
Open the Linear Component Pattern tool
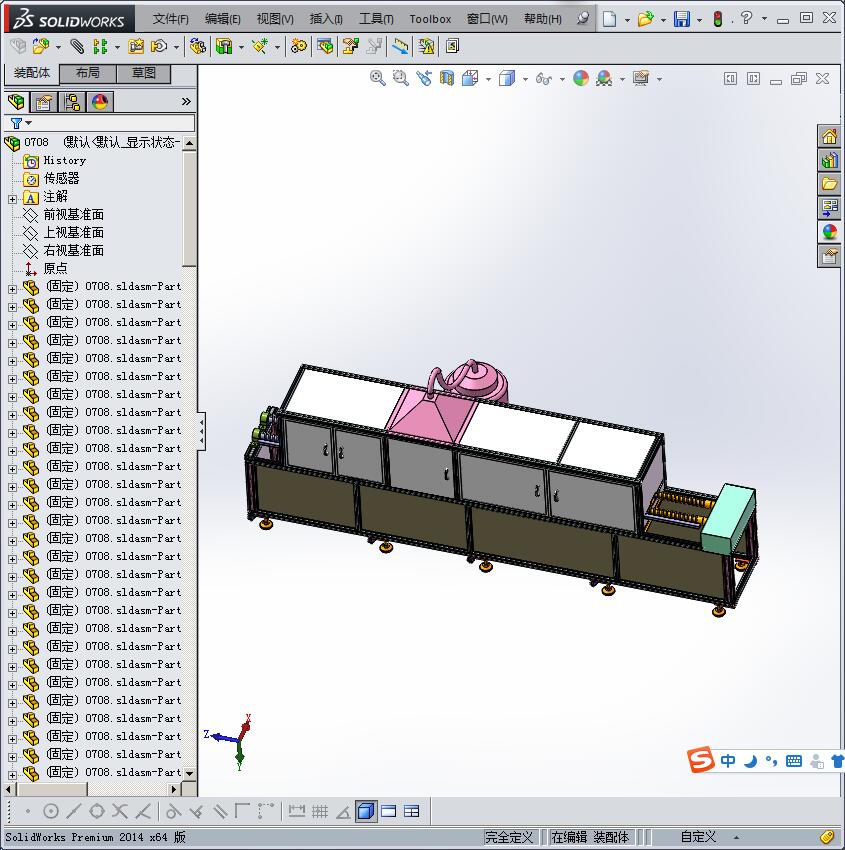pyautogui.click(x=100, y=47)
